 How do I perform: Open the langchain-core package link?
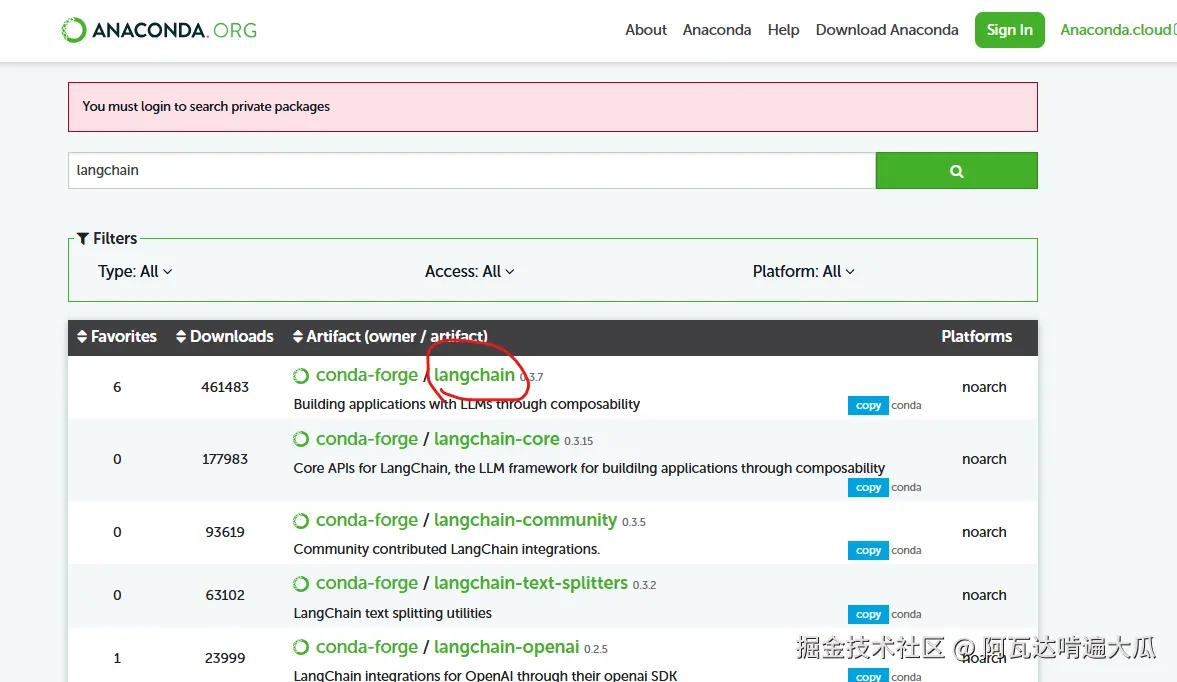pos(496,439)
